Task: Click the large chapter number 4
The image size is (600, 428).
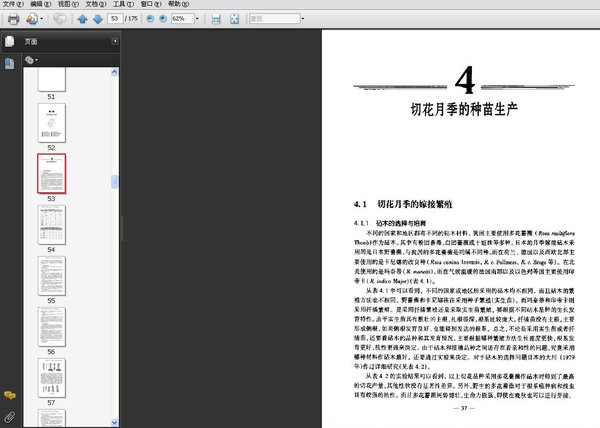Action: click(465, 80)
